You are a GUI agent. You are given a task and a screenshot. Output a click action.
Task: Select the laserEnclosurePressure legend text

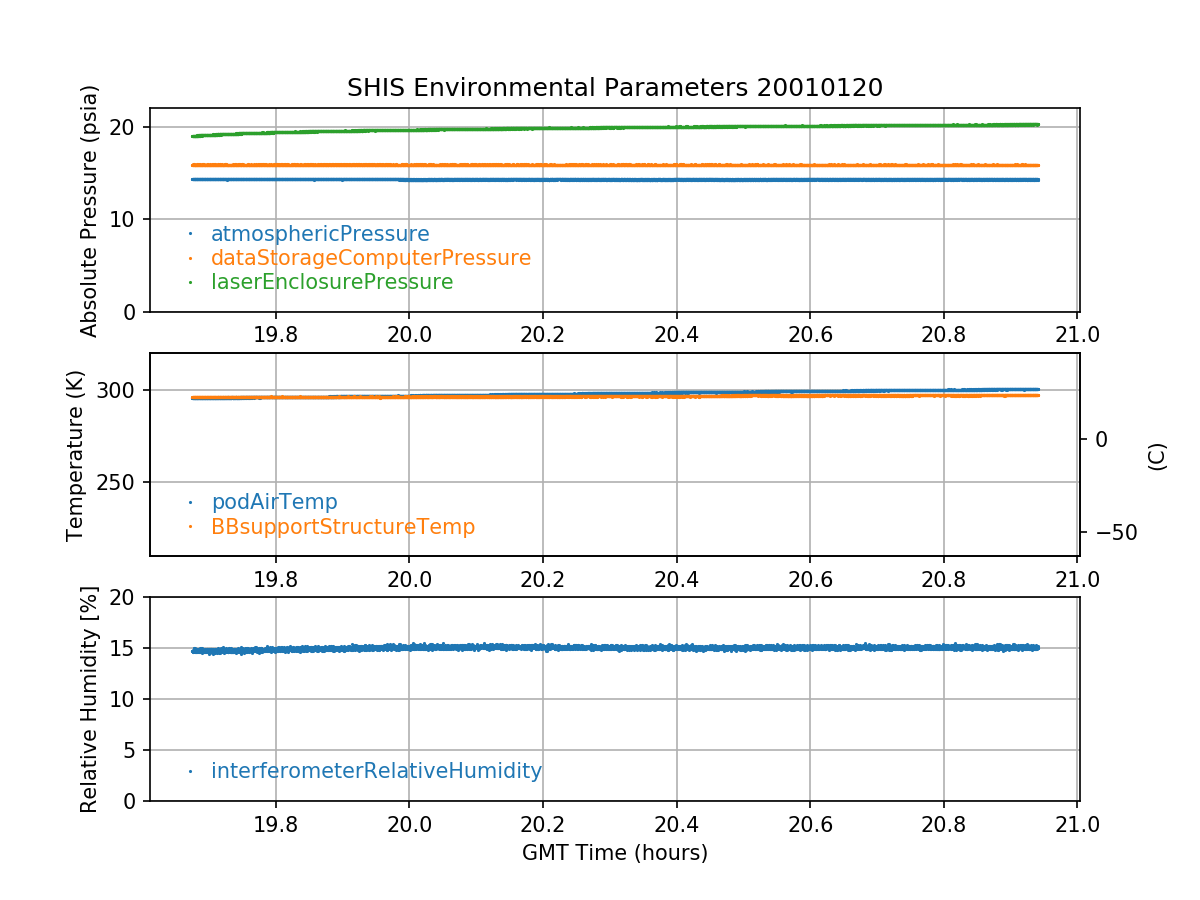(332, 282)
